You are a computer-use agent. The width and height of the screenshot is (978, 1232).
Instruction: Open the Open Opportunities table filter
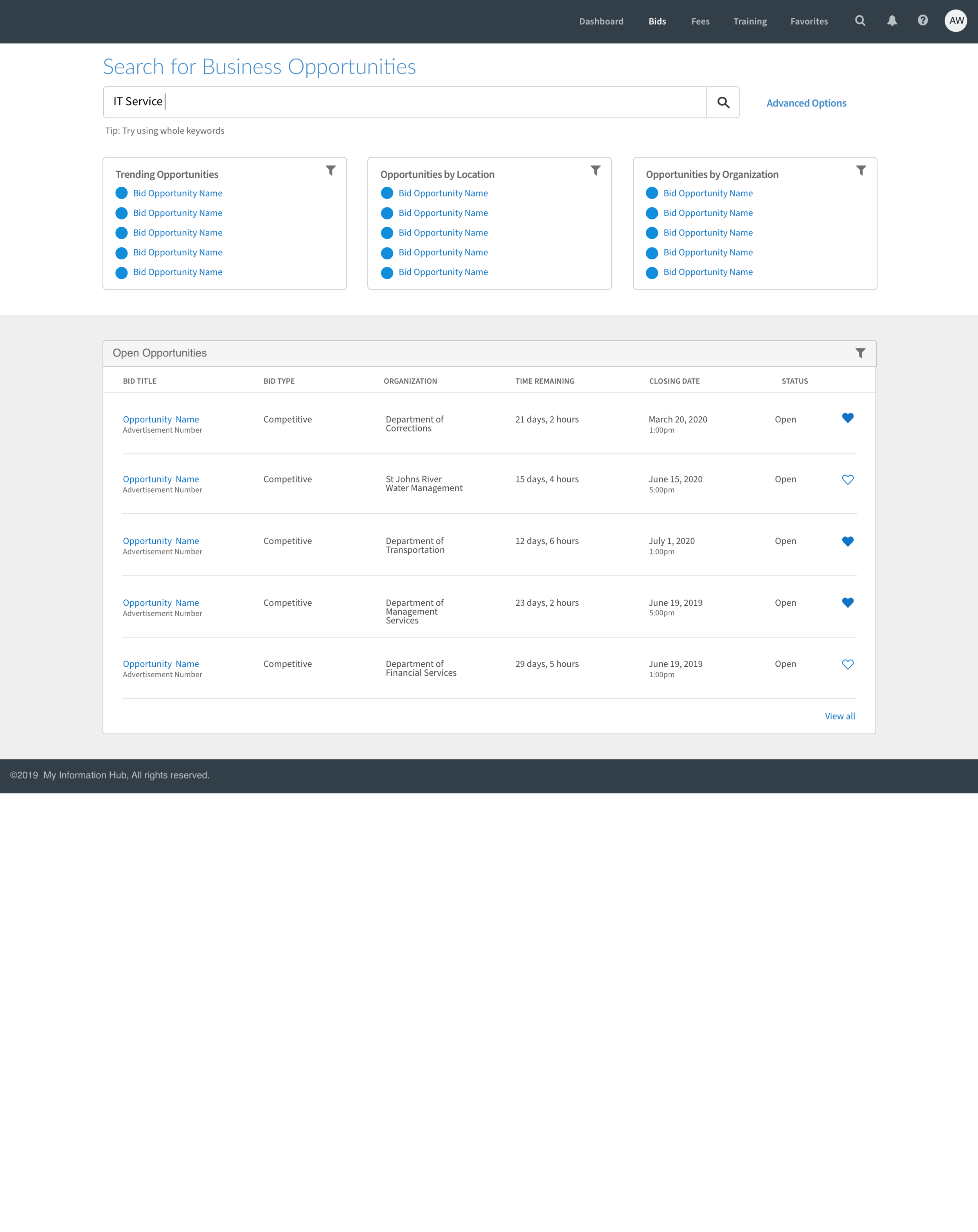tap(860, 353)
